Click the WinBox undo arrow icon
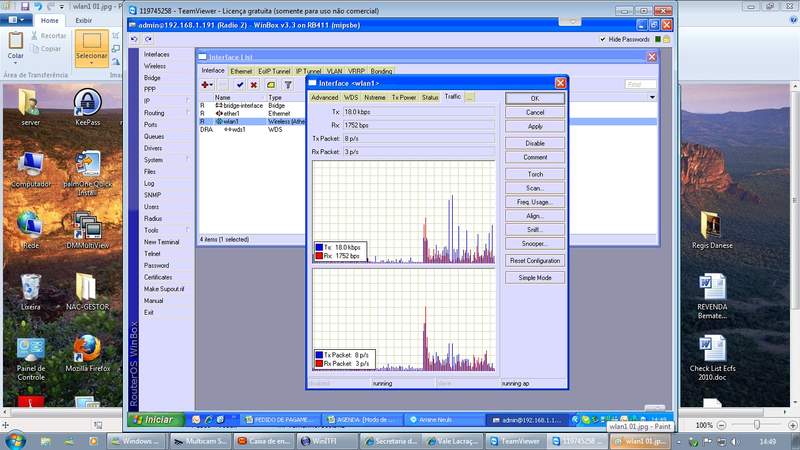 coord(135,39)
